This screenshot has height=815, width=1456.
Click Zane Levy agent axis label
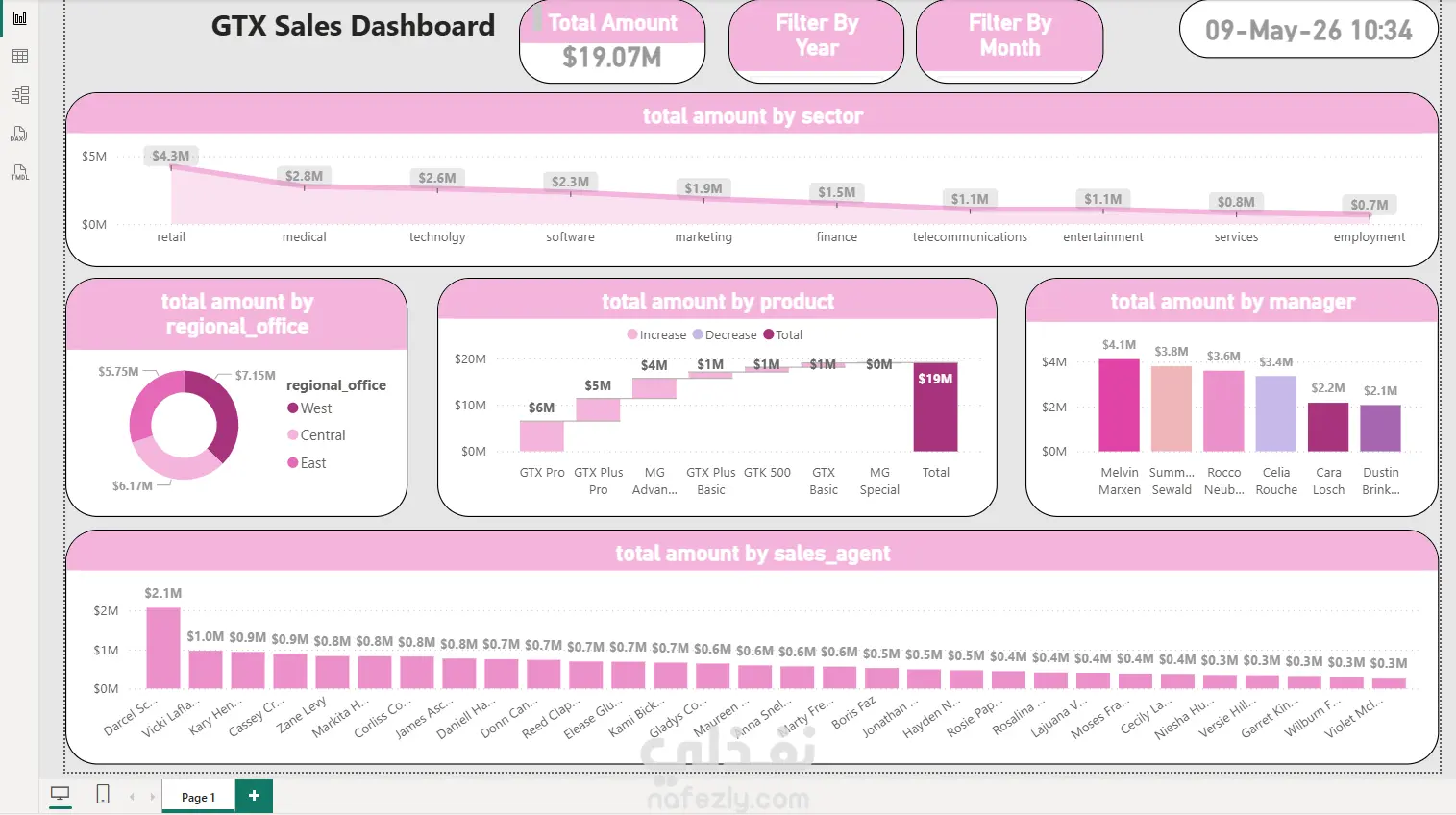coord(302,715)
